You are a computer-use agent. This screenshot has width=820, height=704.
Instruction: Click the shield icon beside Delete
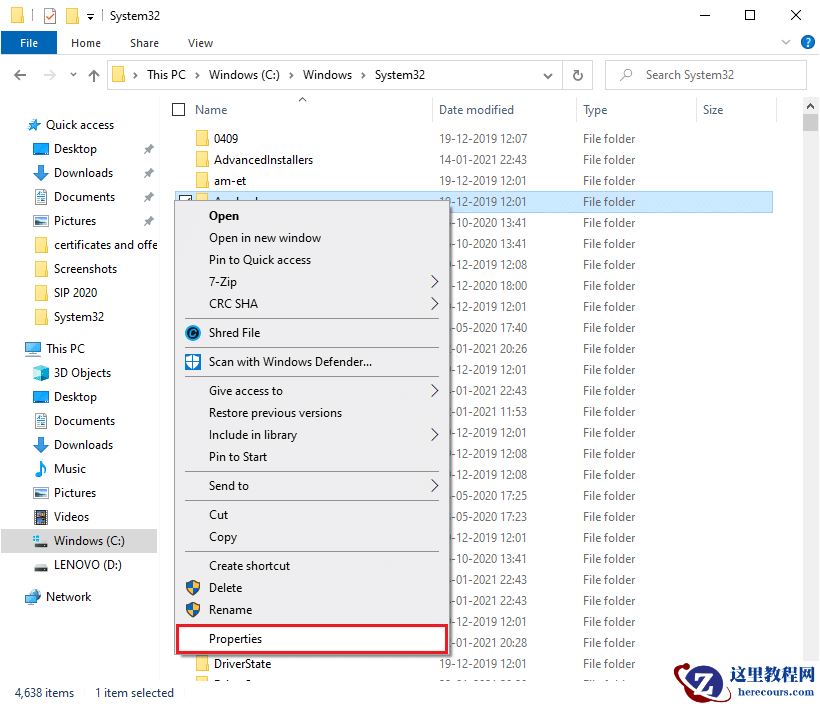[x=193, y=587]
